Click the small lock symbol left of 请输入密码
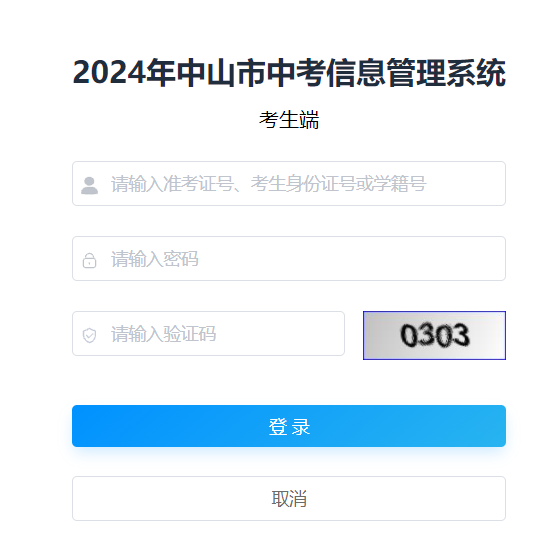 click(x=89, y=260)
